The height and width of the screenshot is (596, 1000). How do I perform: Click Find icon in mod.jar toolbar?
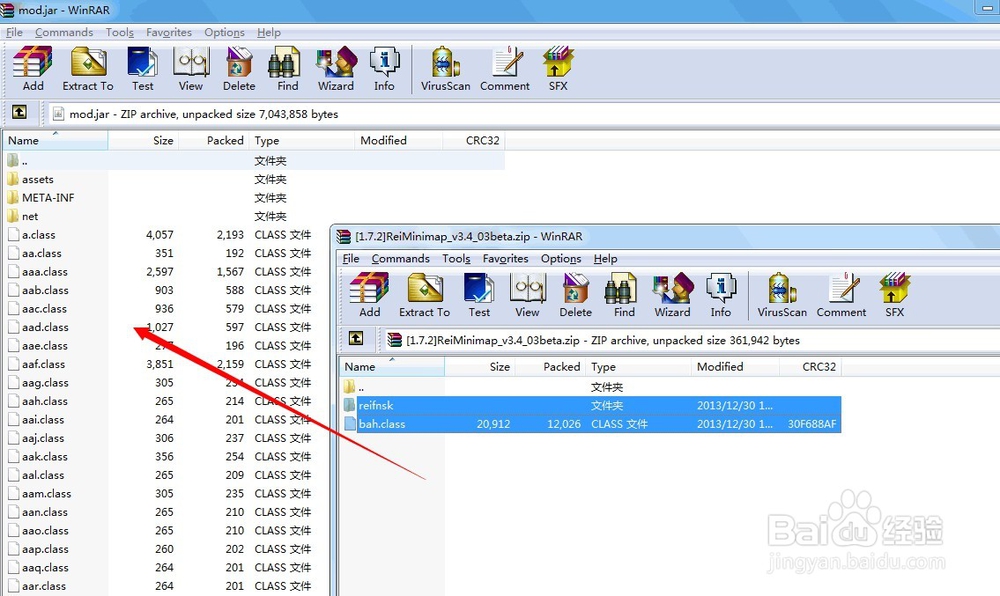(x=287, y=69)
